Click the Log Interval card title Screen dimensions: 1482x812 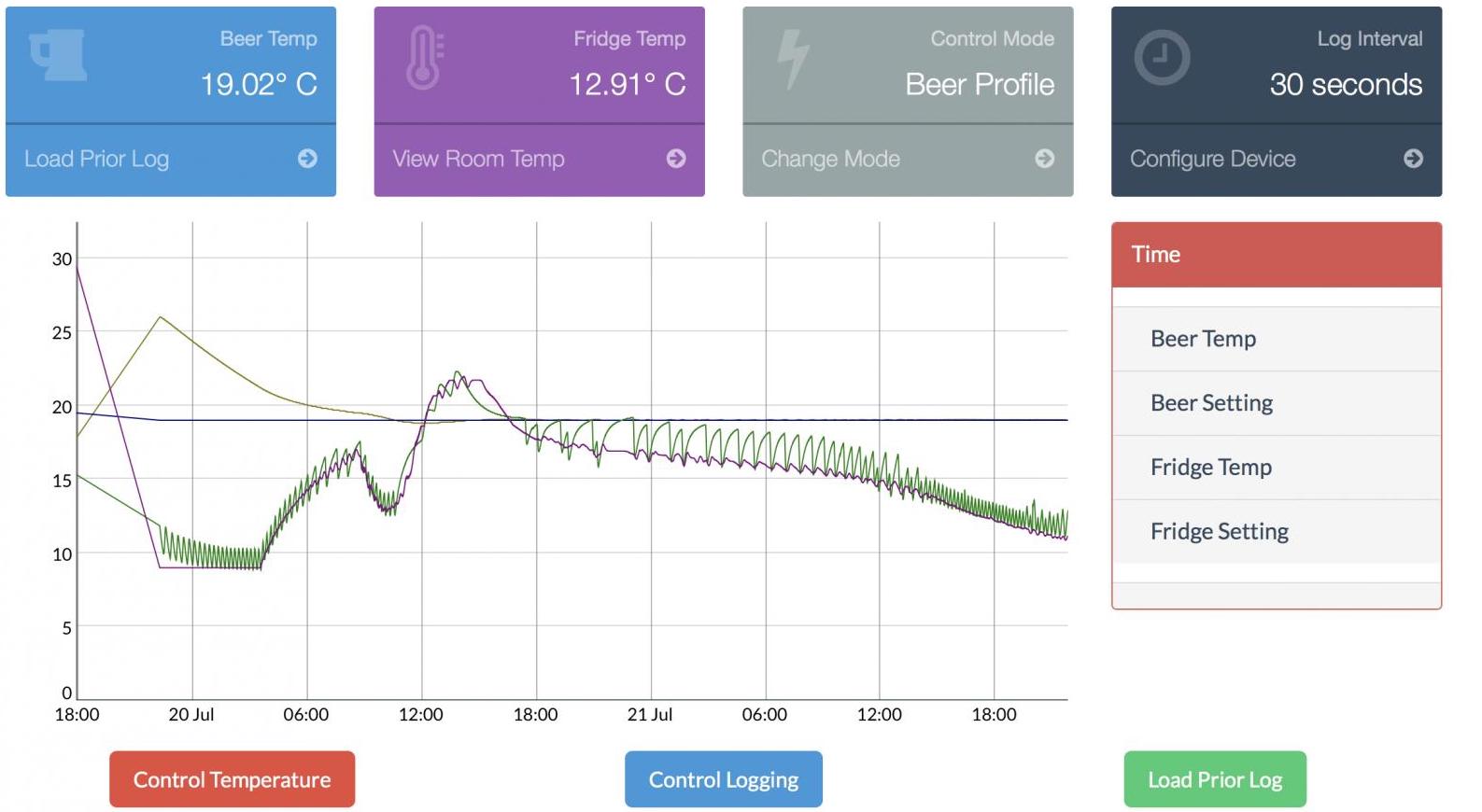(x=1370, y=39)
